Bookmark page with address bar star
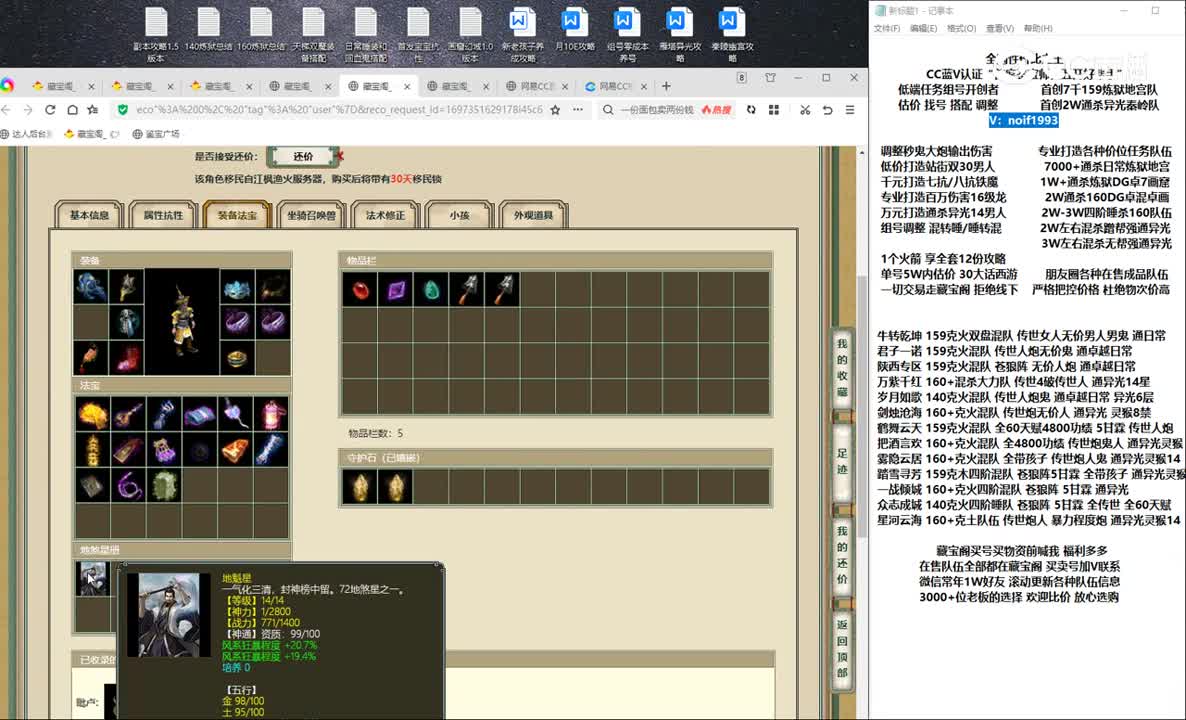This screenshot has height=720, width=1186. (555, 110)
